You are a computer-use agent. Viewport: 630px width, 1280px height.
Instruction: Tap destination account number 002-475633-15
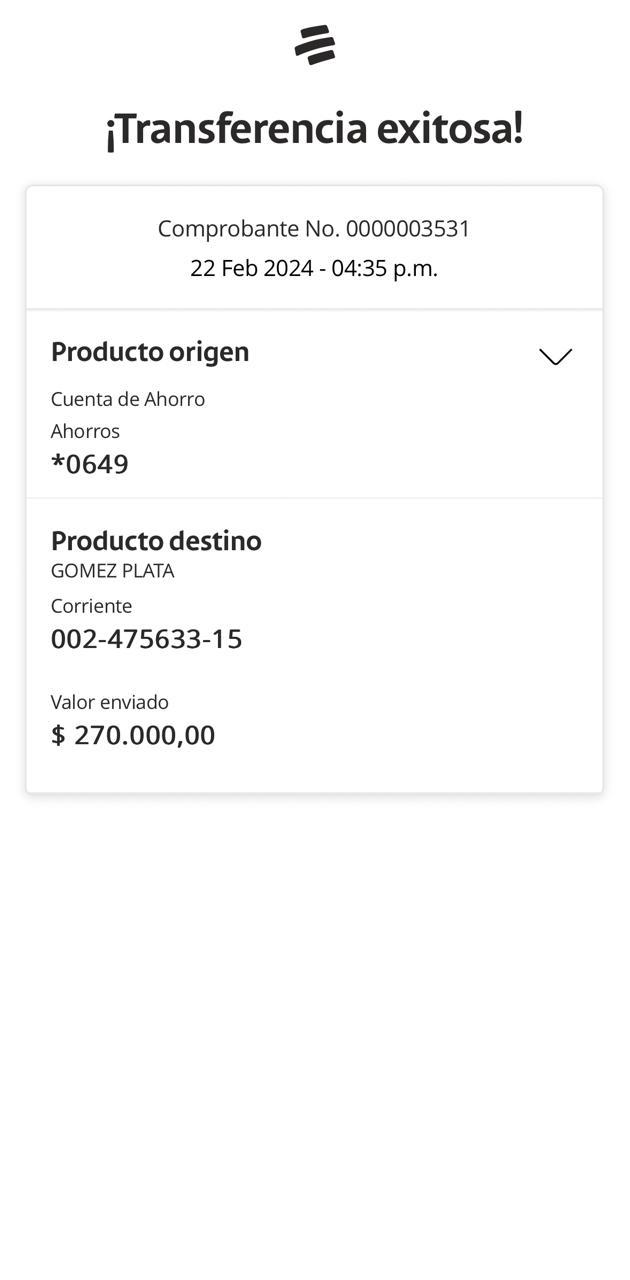pos(146,639)
